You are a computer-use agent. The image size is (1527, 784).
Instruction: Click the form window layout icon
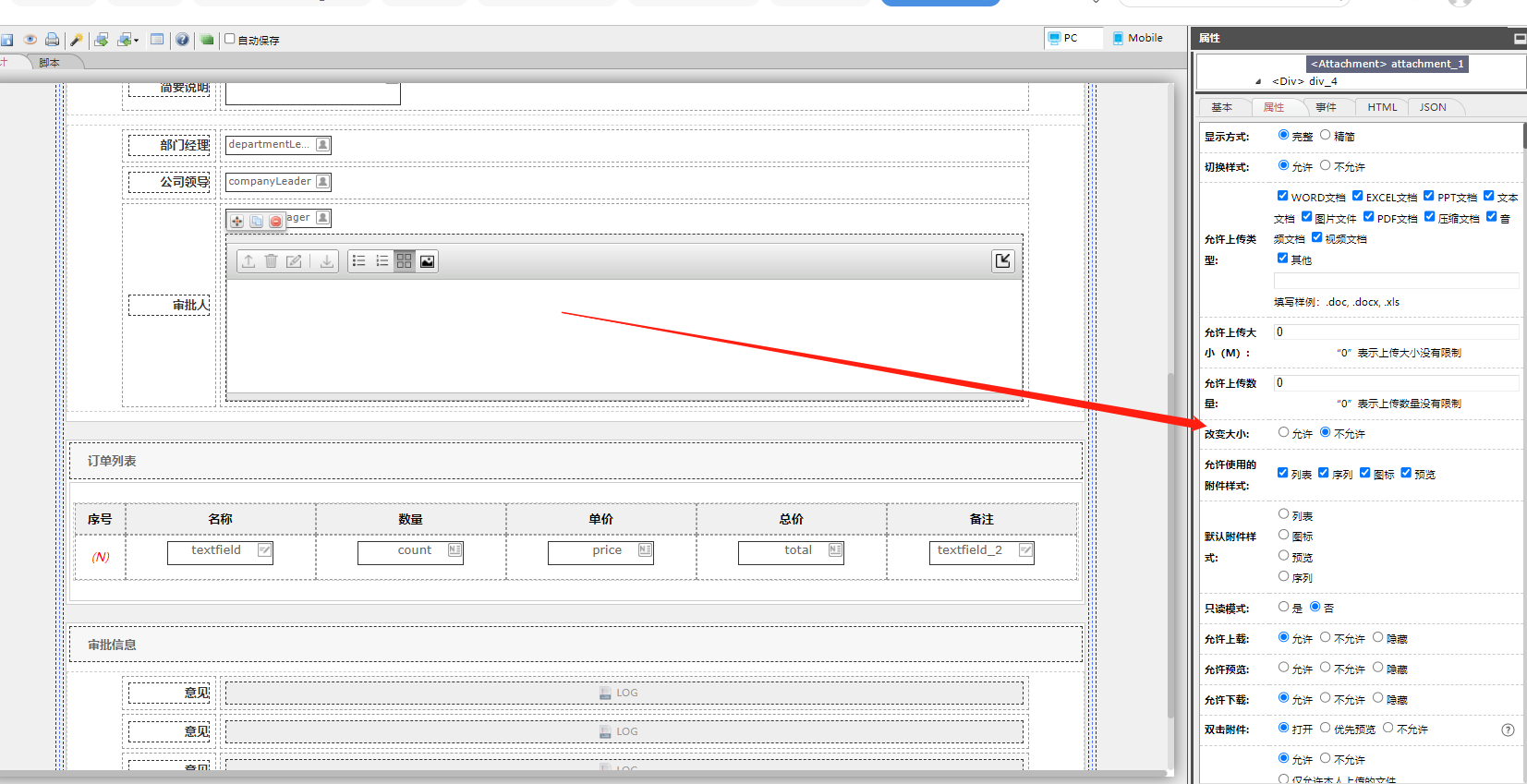click(x=157, y=40)
